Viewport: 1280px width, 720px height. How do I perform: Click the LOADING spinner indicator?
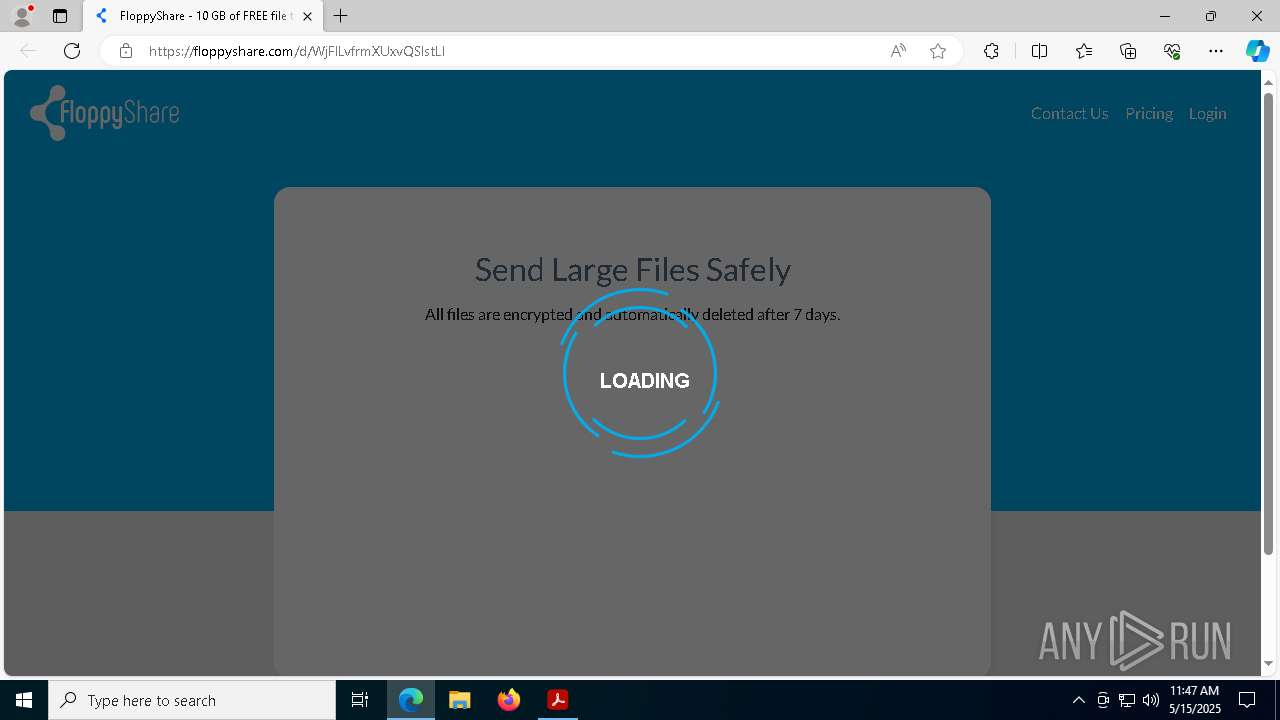[x=641, y=374]
